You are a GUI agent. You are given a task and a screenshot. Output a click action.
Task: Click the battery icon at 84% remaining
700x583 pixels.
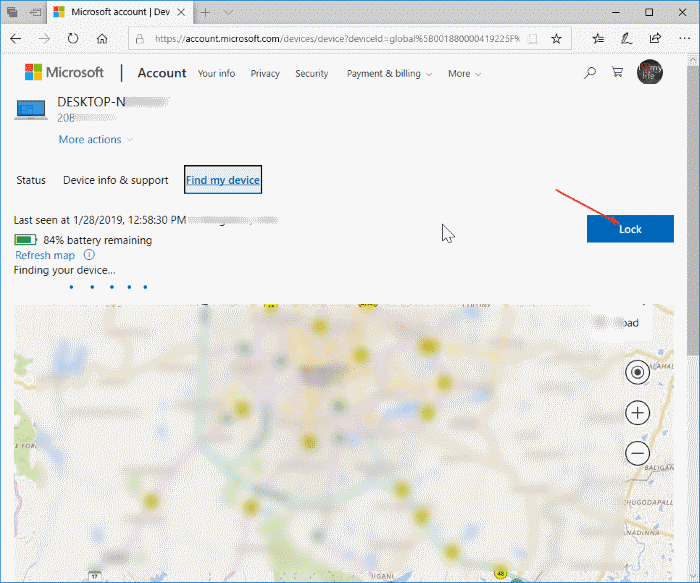coord(25,240)
